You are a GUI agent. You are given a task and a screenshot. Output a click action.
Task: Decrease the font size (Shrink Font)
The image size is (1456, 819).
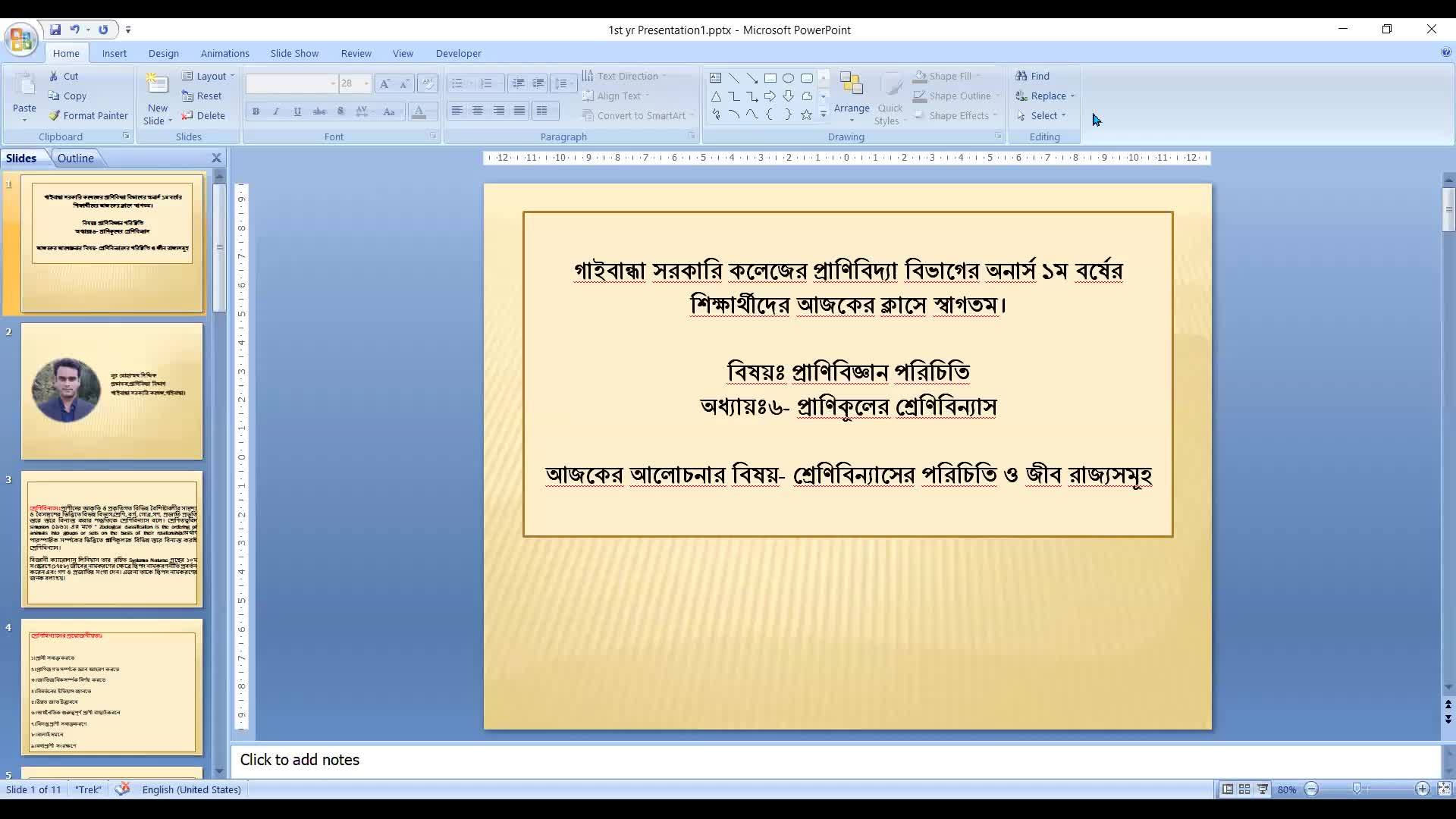(404, 83)
